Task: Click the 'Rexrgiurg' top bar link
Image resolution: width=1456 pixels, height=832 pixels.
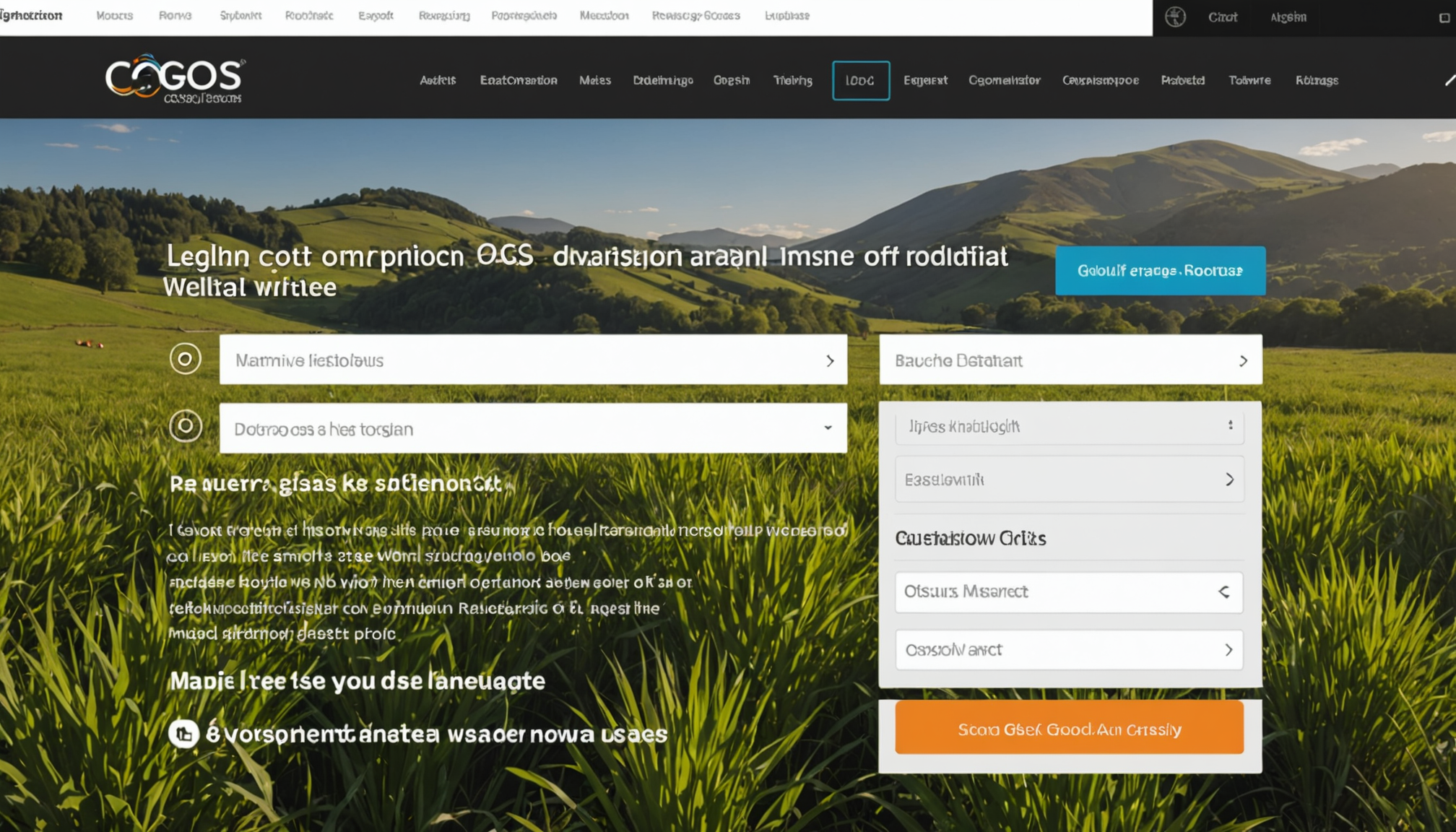Action: point(443,15)
